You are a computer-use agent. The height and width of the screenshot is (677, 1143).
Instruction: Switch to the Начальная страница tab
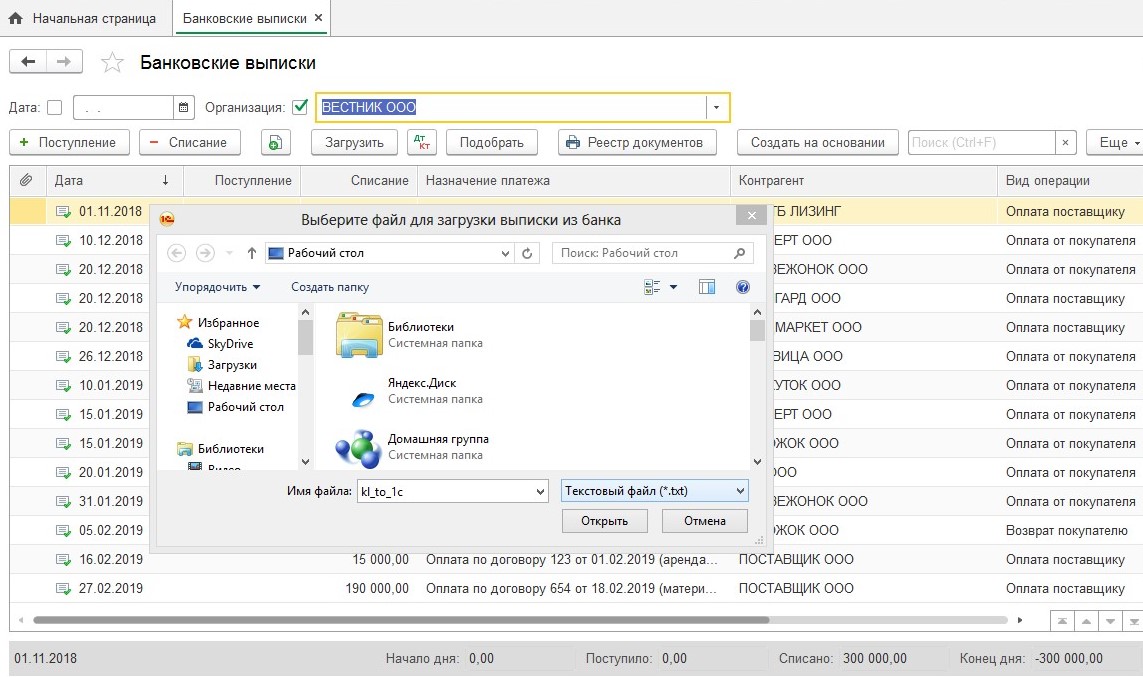(84, 18)
